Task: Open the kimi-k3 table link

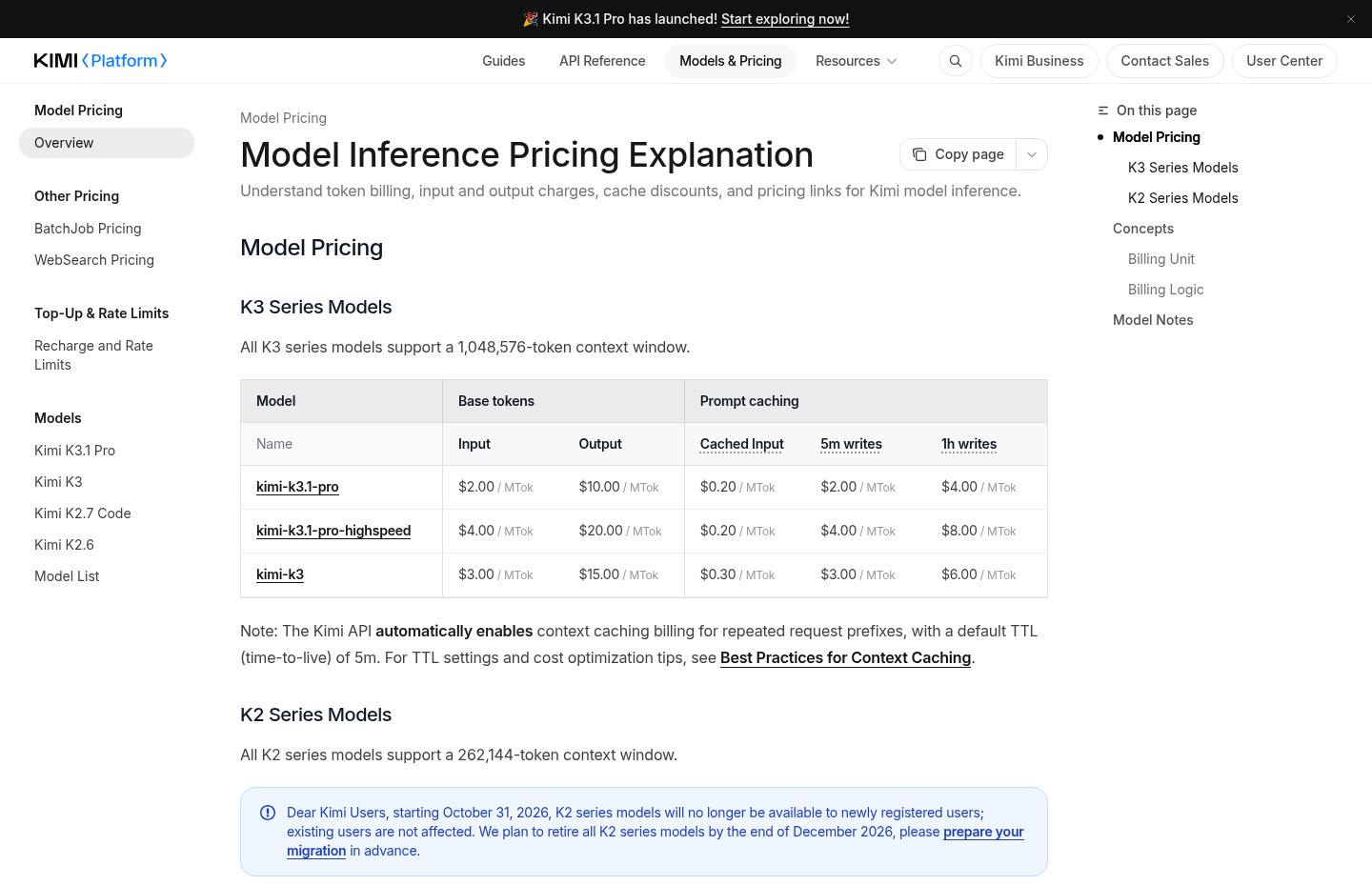Action: tap(280, 574)
